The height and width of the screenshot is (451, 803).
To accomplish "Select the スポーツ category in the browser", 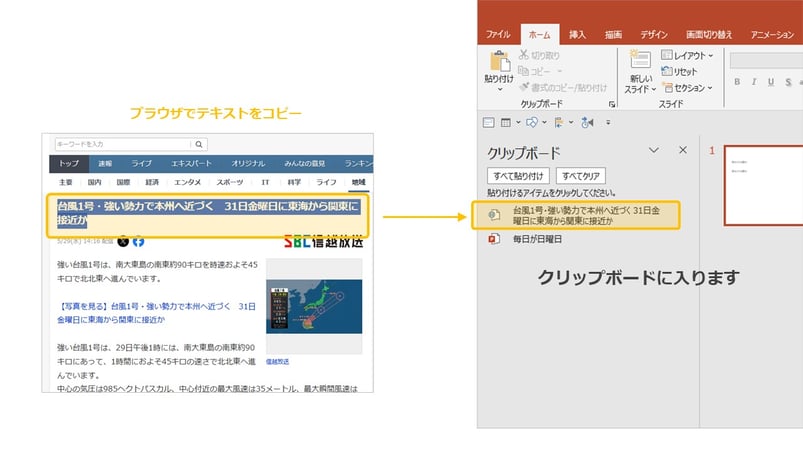I will click(229, 182).
